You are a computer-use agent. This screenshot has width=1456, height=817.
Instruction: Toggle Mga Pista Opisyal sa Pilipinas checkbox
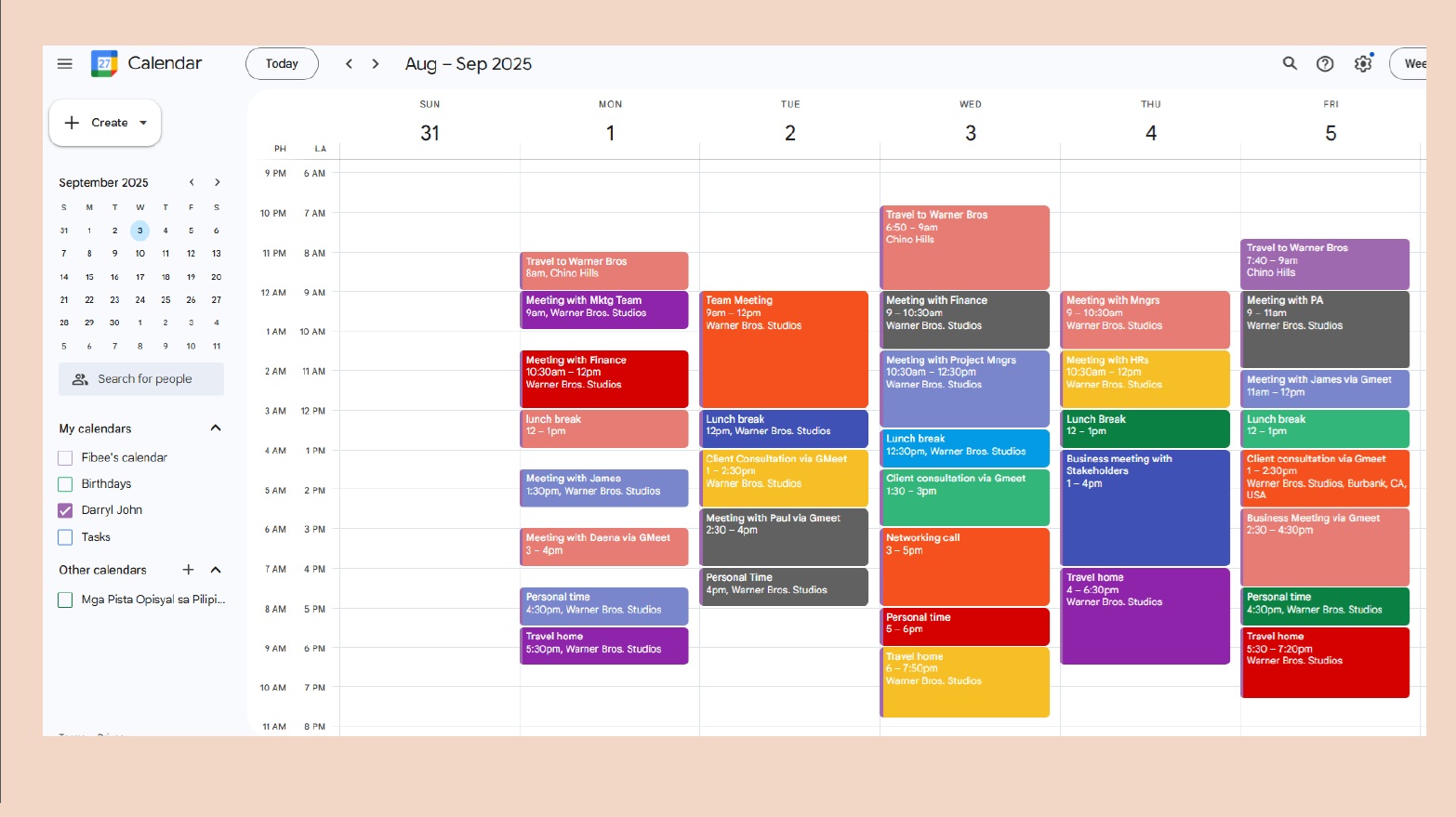point(65,600)
